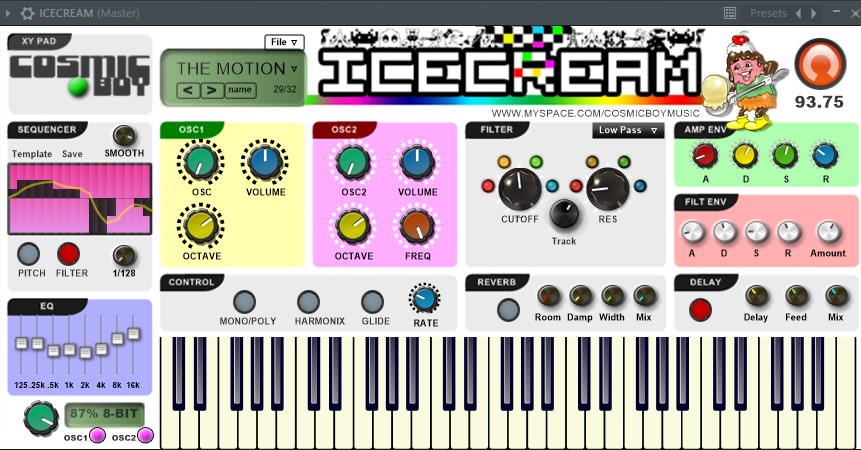Screen dimensions: 861x450
Task: Toggle the red sequencer FILTER button
Action: click(x=69, y=255)
